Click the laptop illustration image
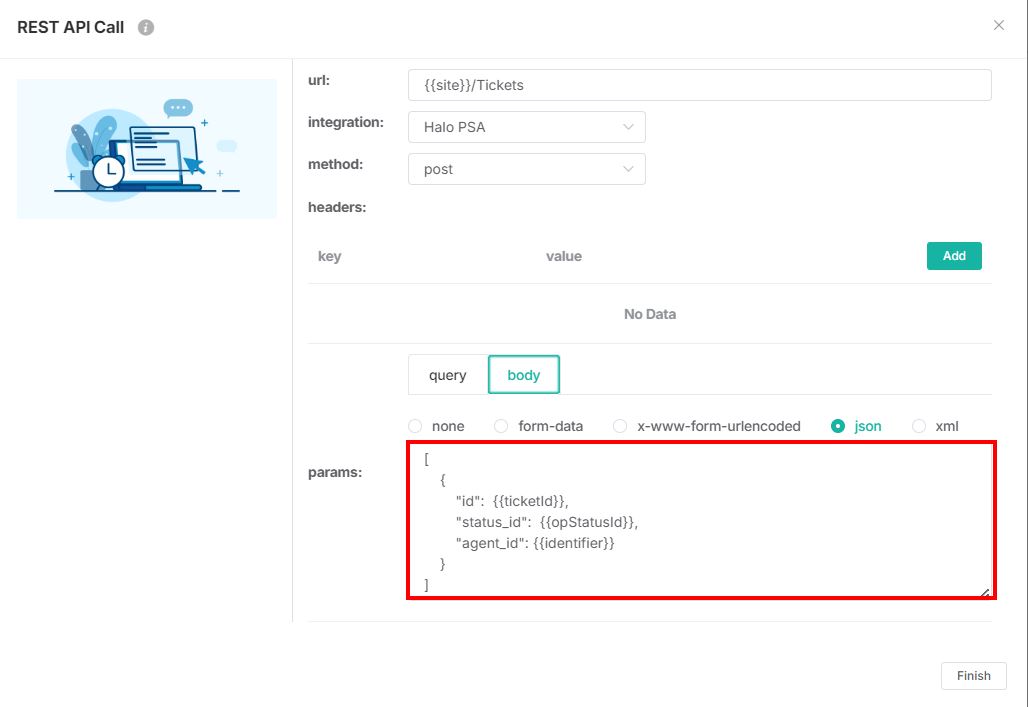 pos(146,148)
